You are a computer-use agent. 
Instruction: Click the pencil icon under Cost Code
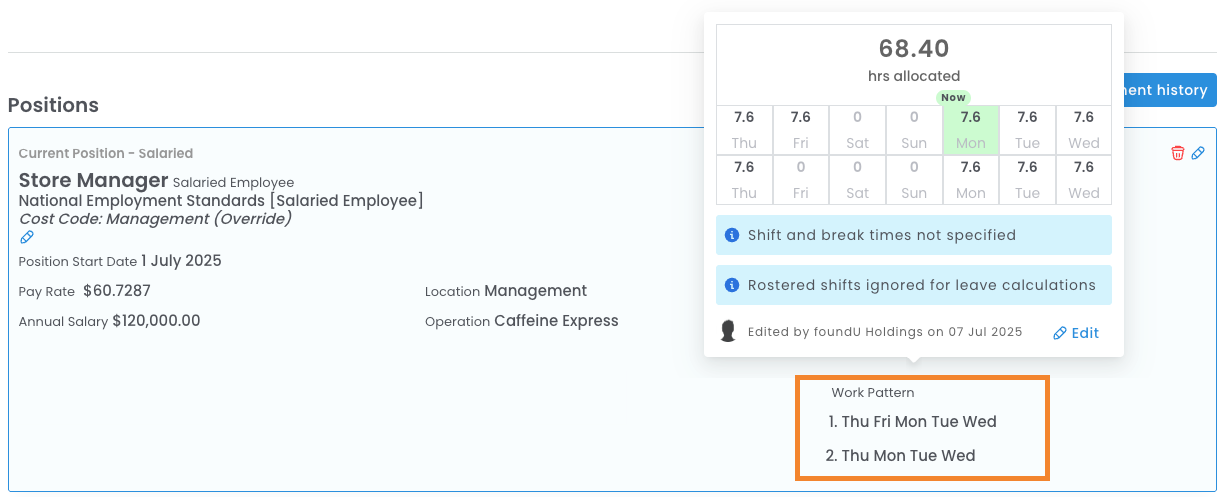click(x=27, y=238)
